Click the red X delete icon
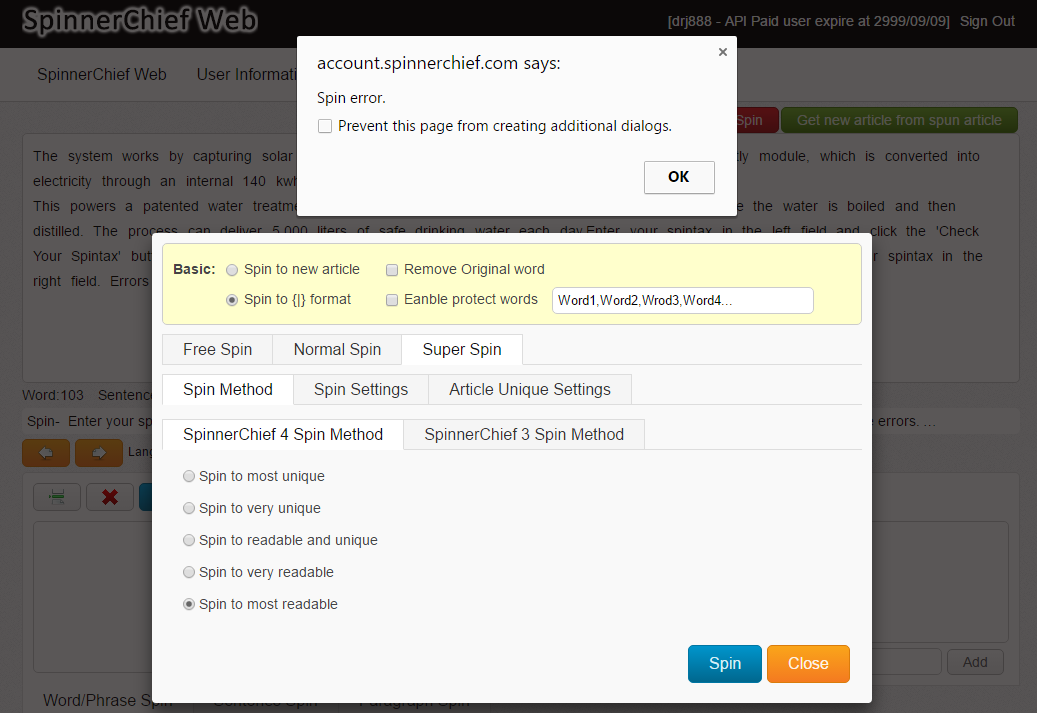Image resolution: width=1037 pixels, height=713 pixels. [110, 497]
